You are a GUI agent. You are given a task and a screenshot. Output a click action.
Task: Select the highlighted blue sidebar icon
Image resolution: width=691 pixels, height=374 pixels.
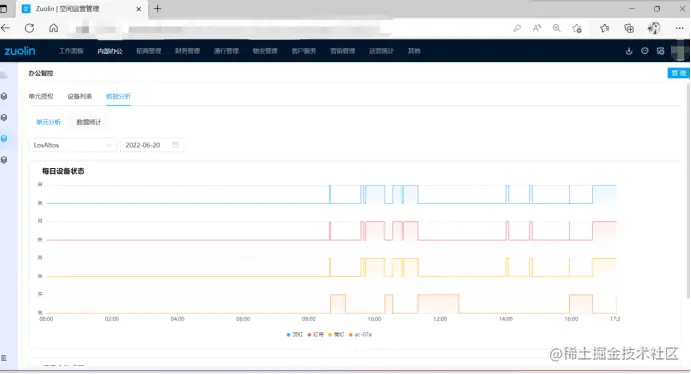click(4, 139)
